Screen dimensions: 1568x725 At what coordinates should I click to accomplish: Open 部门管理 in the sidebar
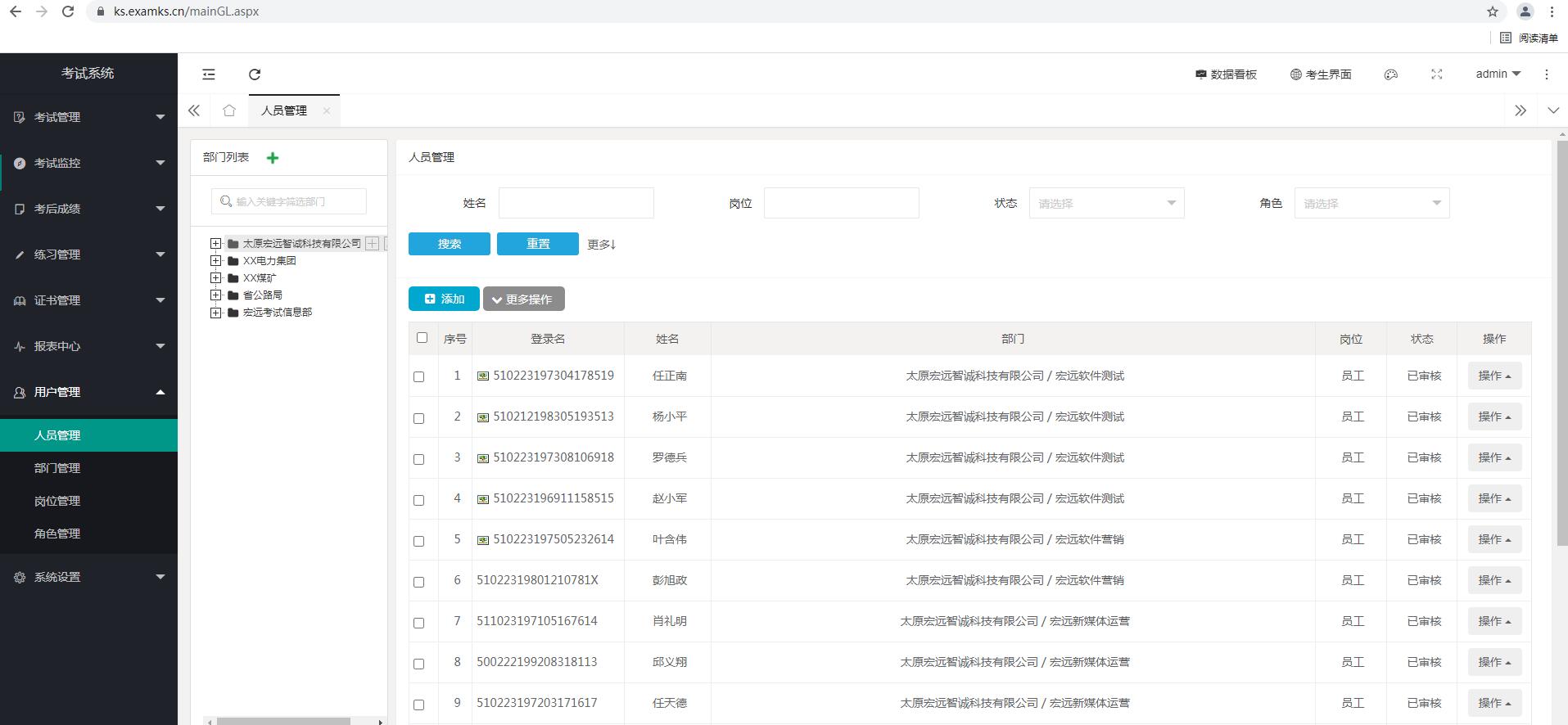tap(57, 468)
